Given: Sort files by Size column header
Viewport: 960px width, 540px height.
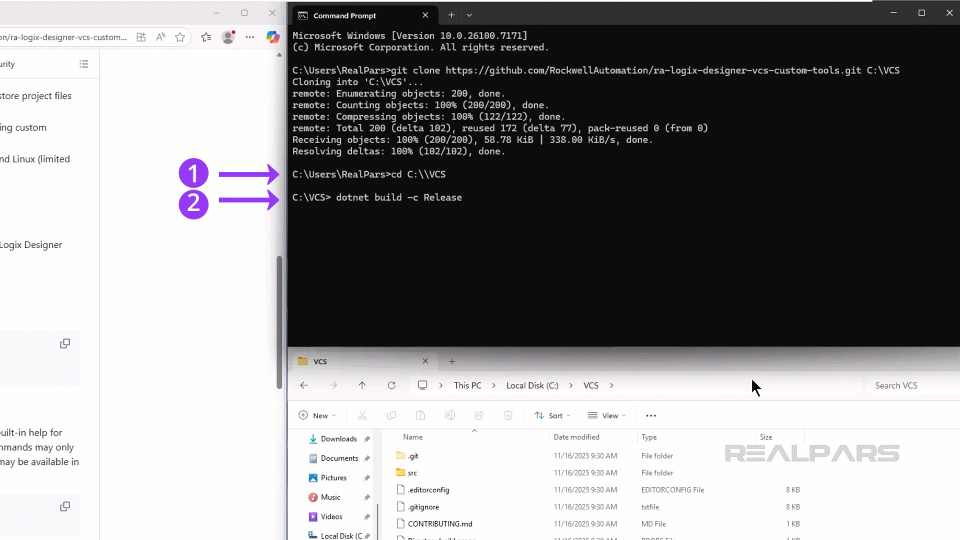Looking at the screenshot, I should pyautogui.click(x=766, y=437).
